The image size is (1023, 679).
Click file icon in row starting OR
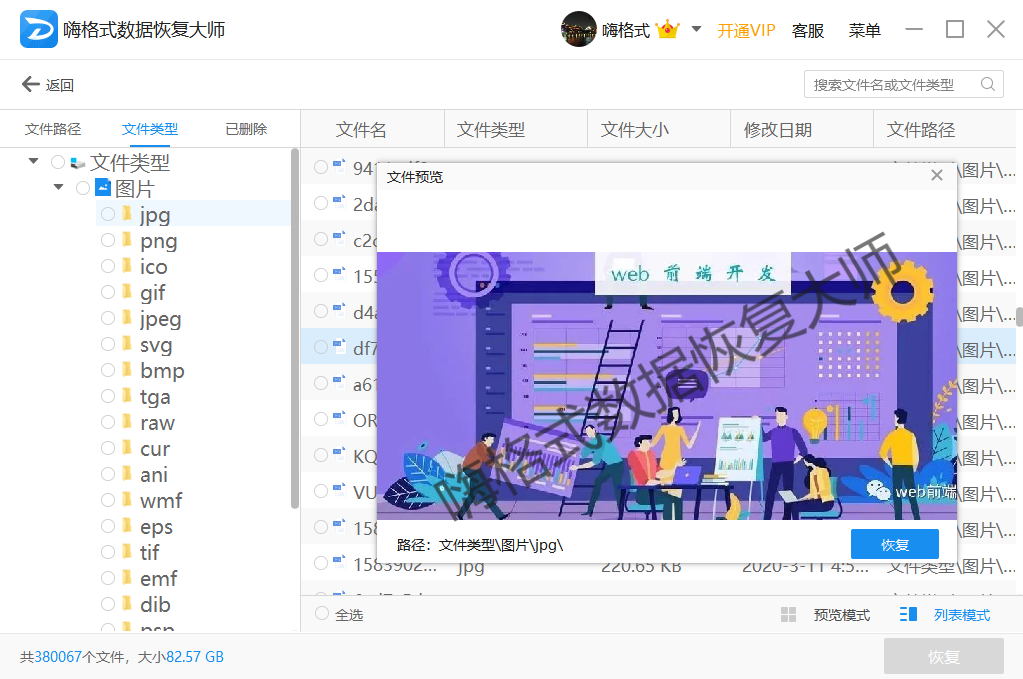click(x=339, y=418)
